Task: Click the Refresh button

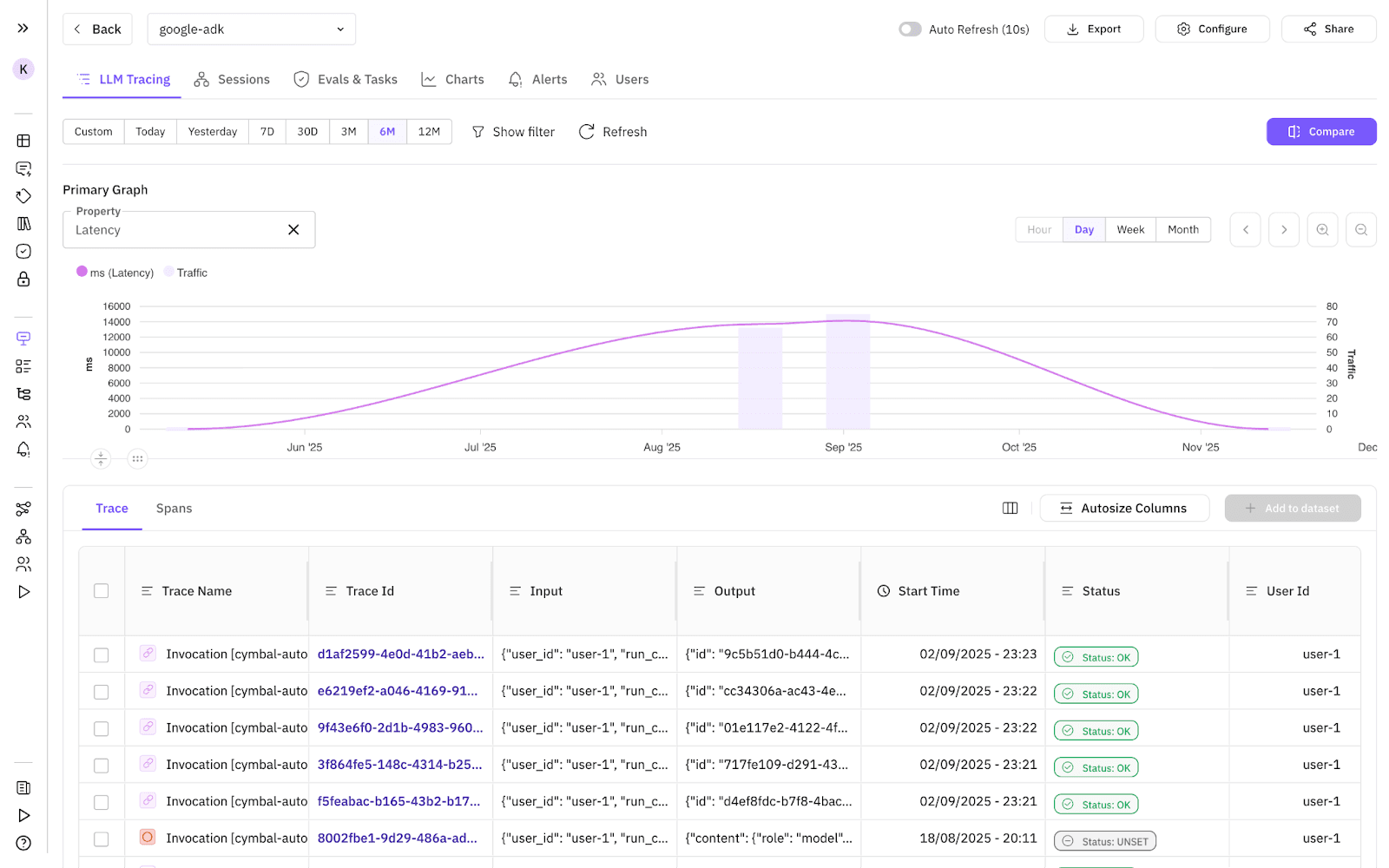Action: point(613,132)
